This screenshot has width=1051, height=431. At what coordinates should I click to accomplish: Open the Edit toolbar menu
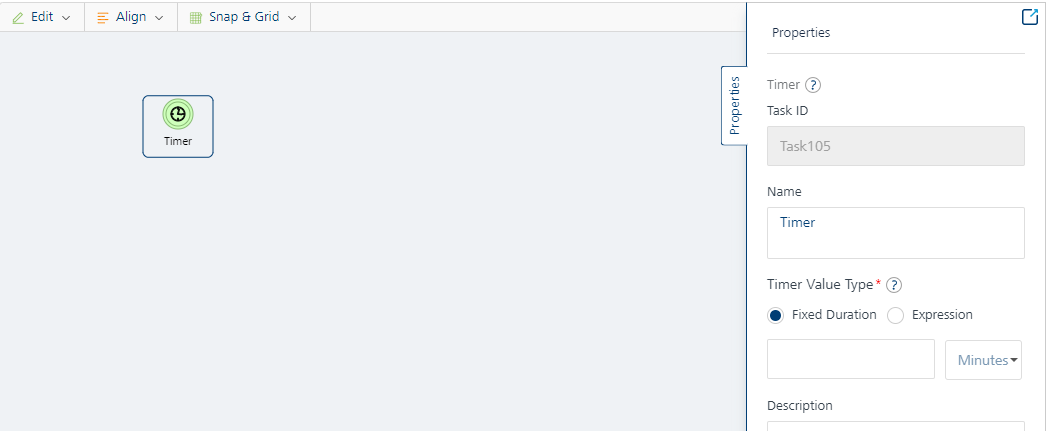tap(42, 17)
